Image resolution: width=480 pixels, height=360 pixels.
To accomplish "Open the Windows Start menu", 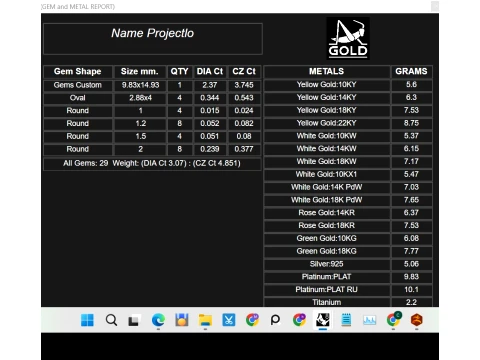I will tap(87, 320).
